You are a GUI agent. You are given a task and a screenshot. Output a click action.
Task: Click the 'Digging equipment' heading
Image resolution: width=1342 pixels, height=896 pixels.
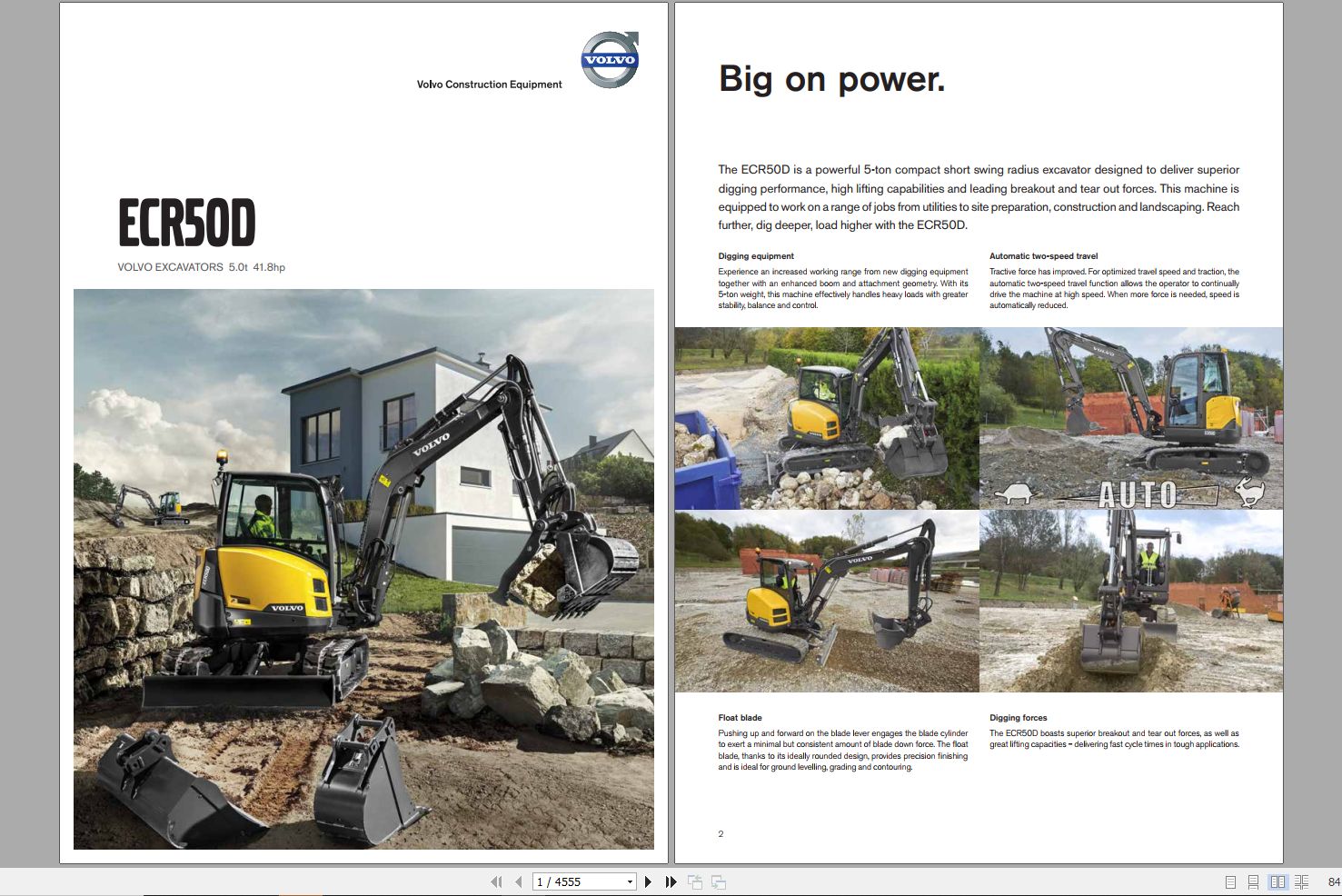pos(756,256)
